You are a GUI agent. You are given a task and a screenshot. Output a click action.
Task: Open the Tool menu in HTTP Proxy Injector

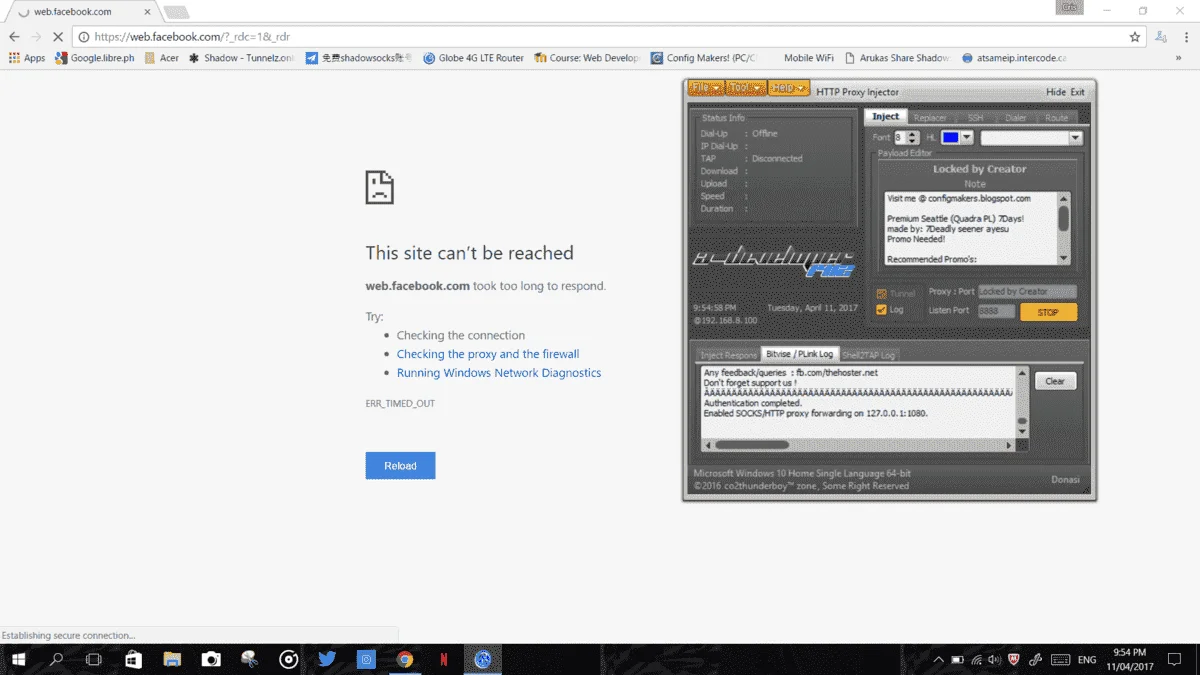point(746,88)
